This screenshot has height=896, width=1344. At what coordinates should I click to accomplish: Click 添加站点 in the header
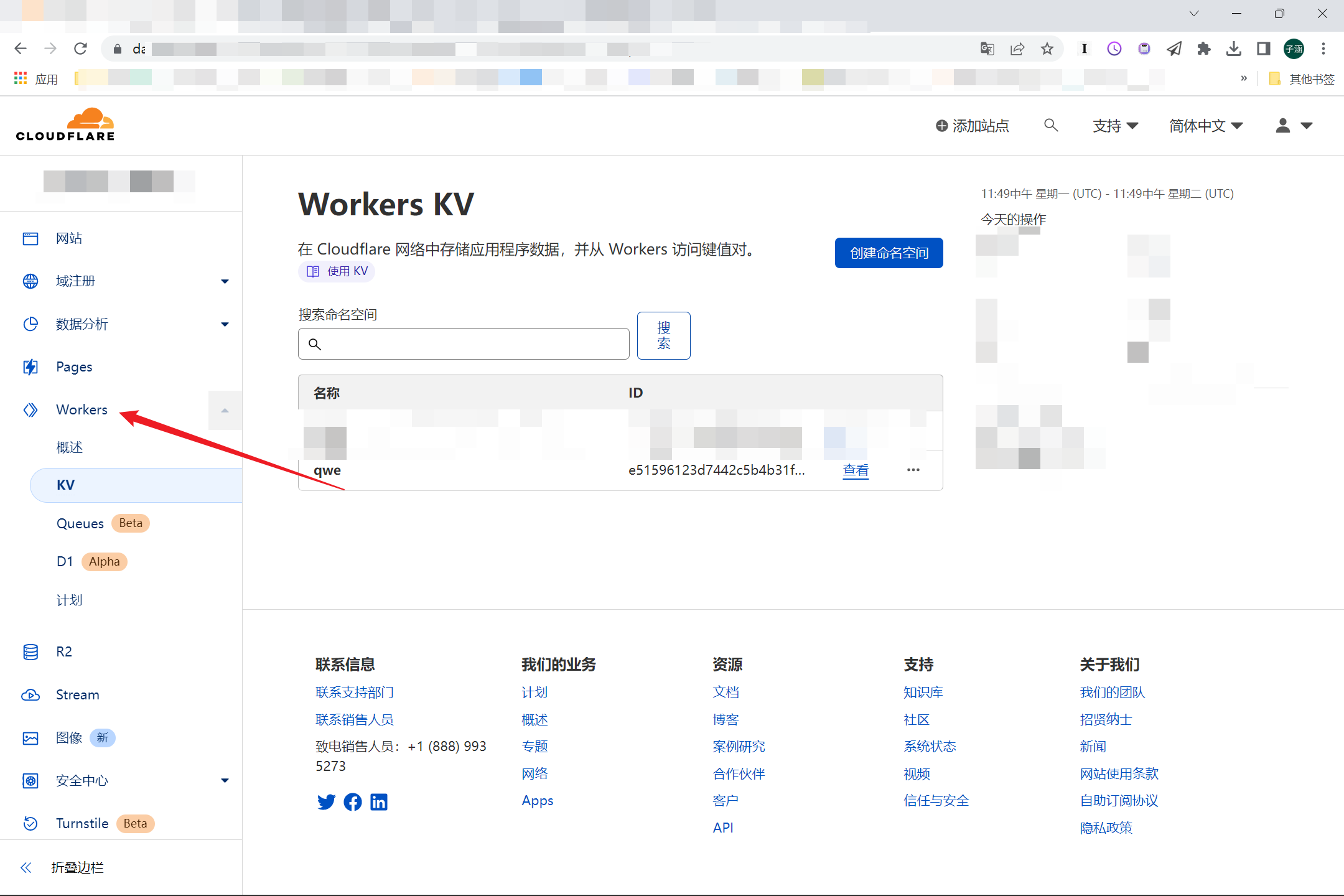click(973, 126)
